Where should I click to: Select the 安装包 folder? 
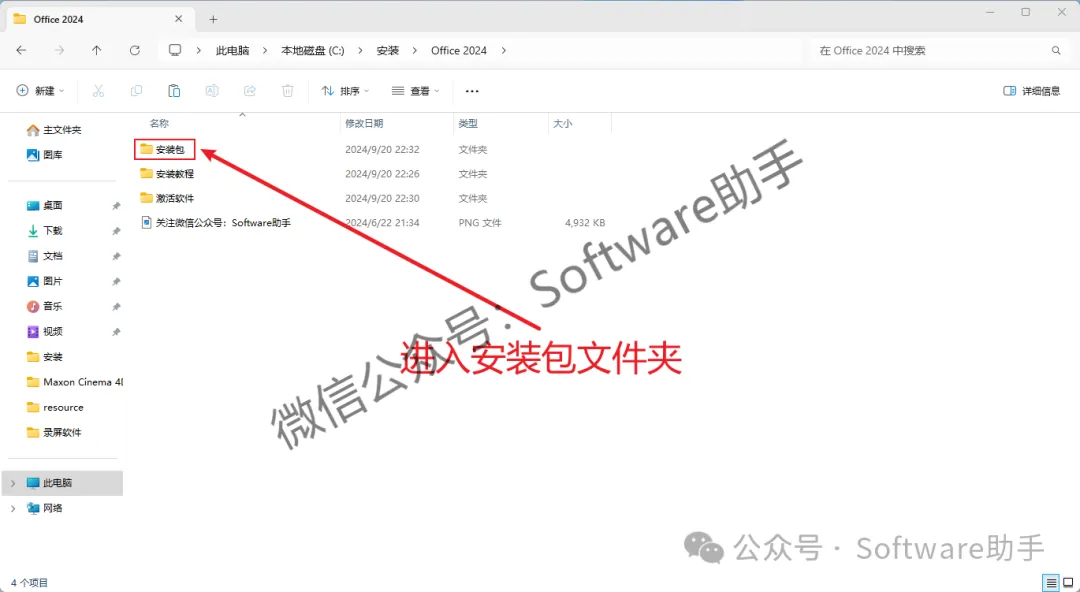(165, 149)
